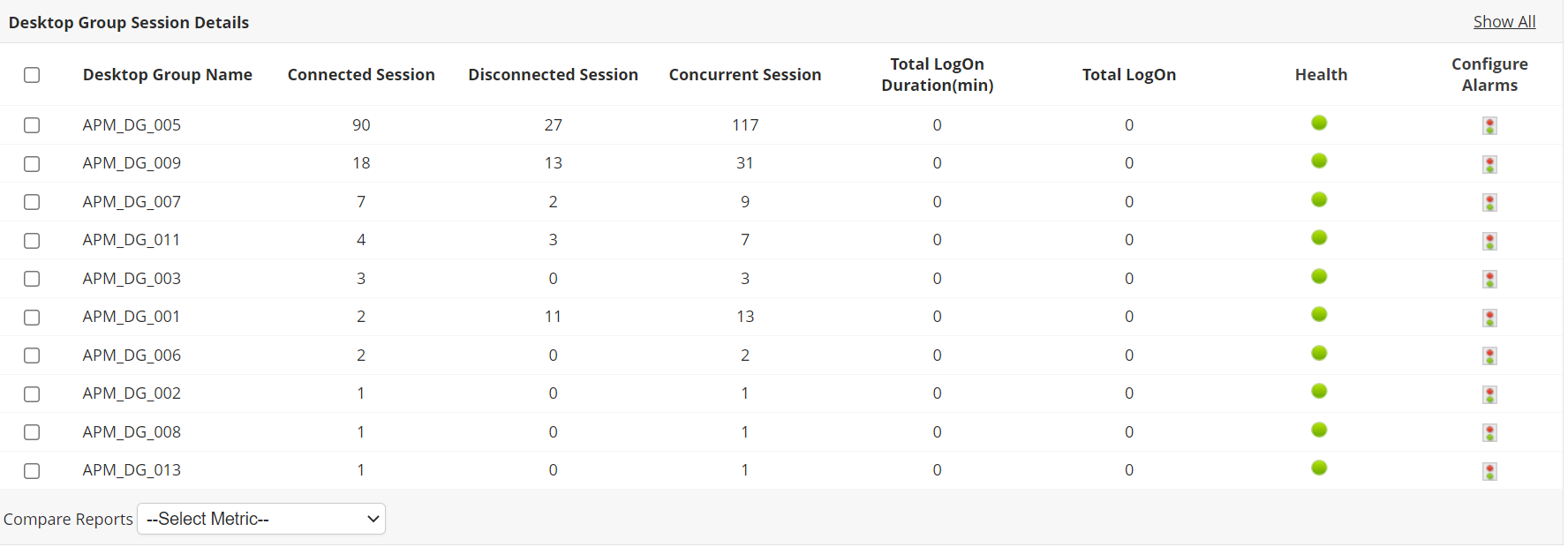The width and height of the screenshot is (1568, 554).
Task: Check the select-all checkbox in the header
Action: [x=32, y=75]
